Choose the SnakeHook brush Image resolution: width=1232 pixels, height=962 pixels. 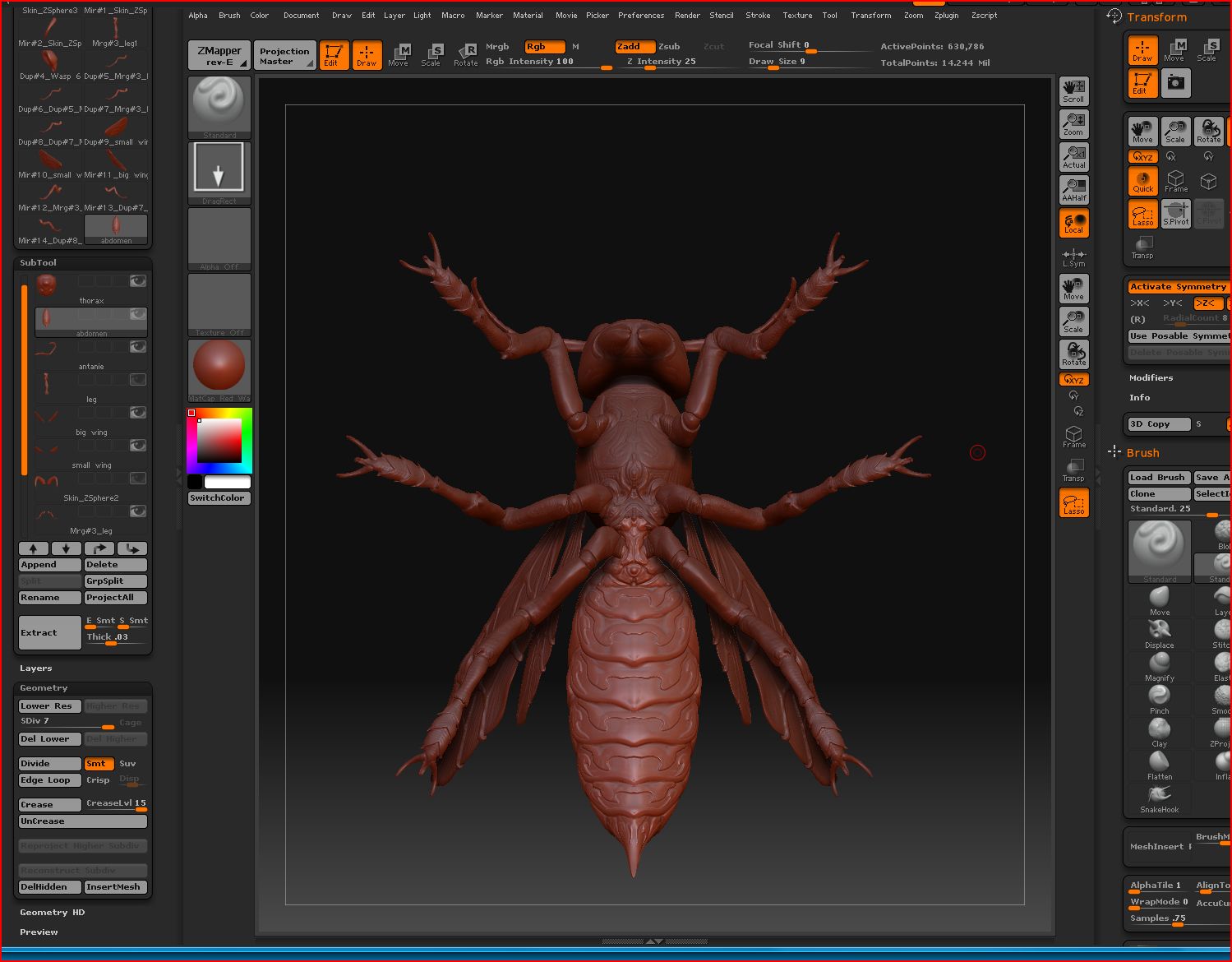pos(1159,797)
